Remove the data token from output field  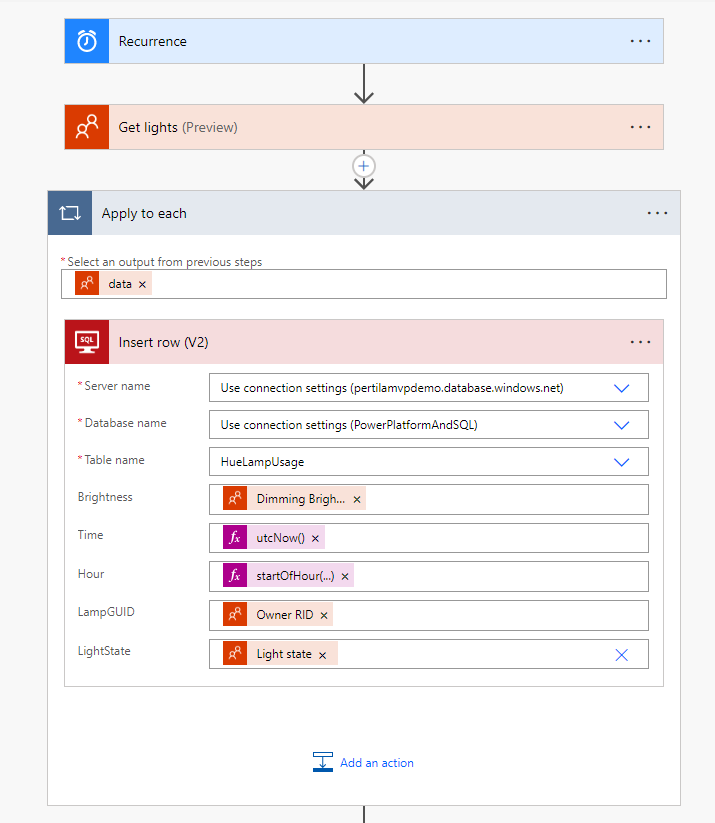pos(142,285)
